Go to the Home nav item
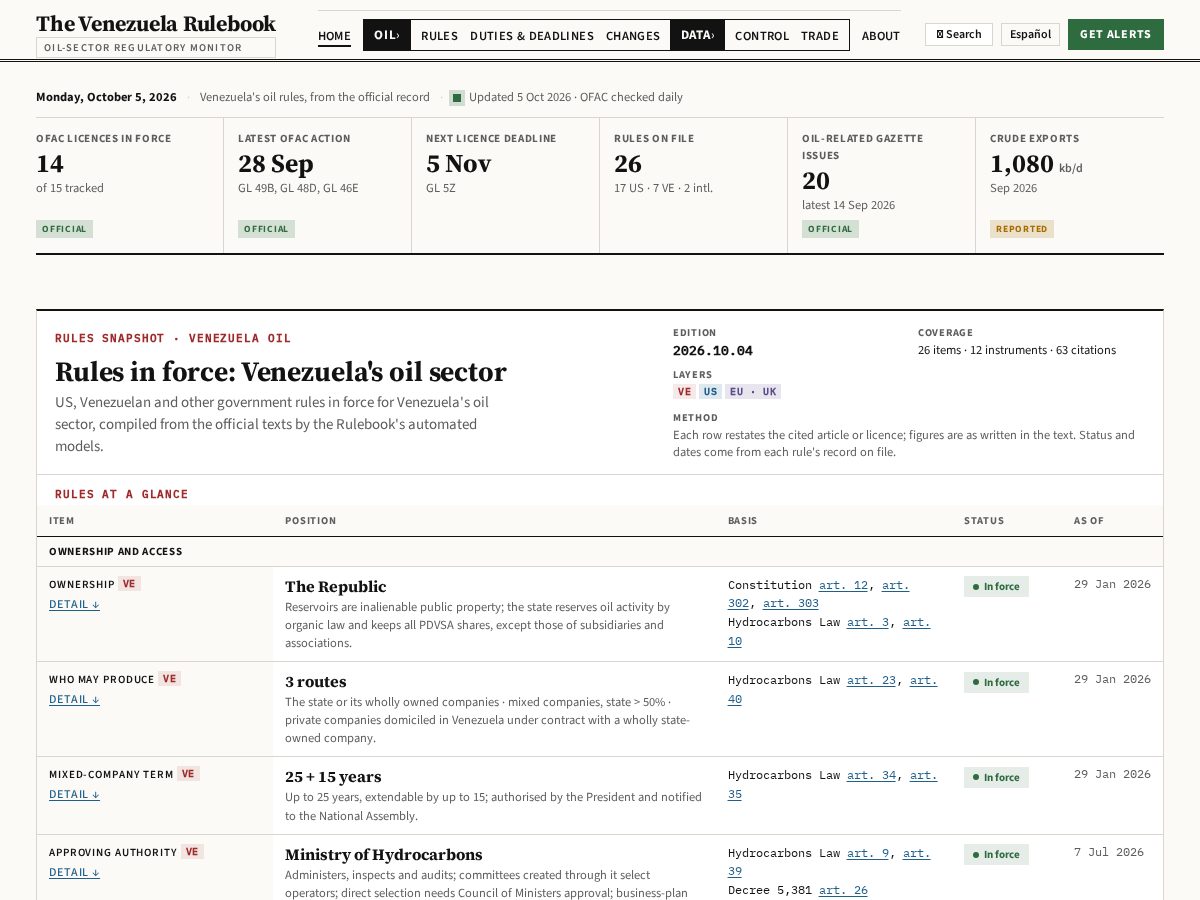The height and width of the screenshot is (900, 1200). click(334, 36)
